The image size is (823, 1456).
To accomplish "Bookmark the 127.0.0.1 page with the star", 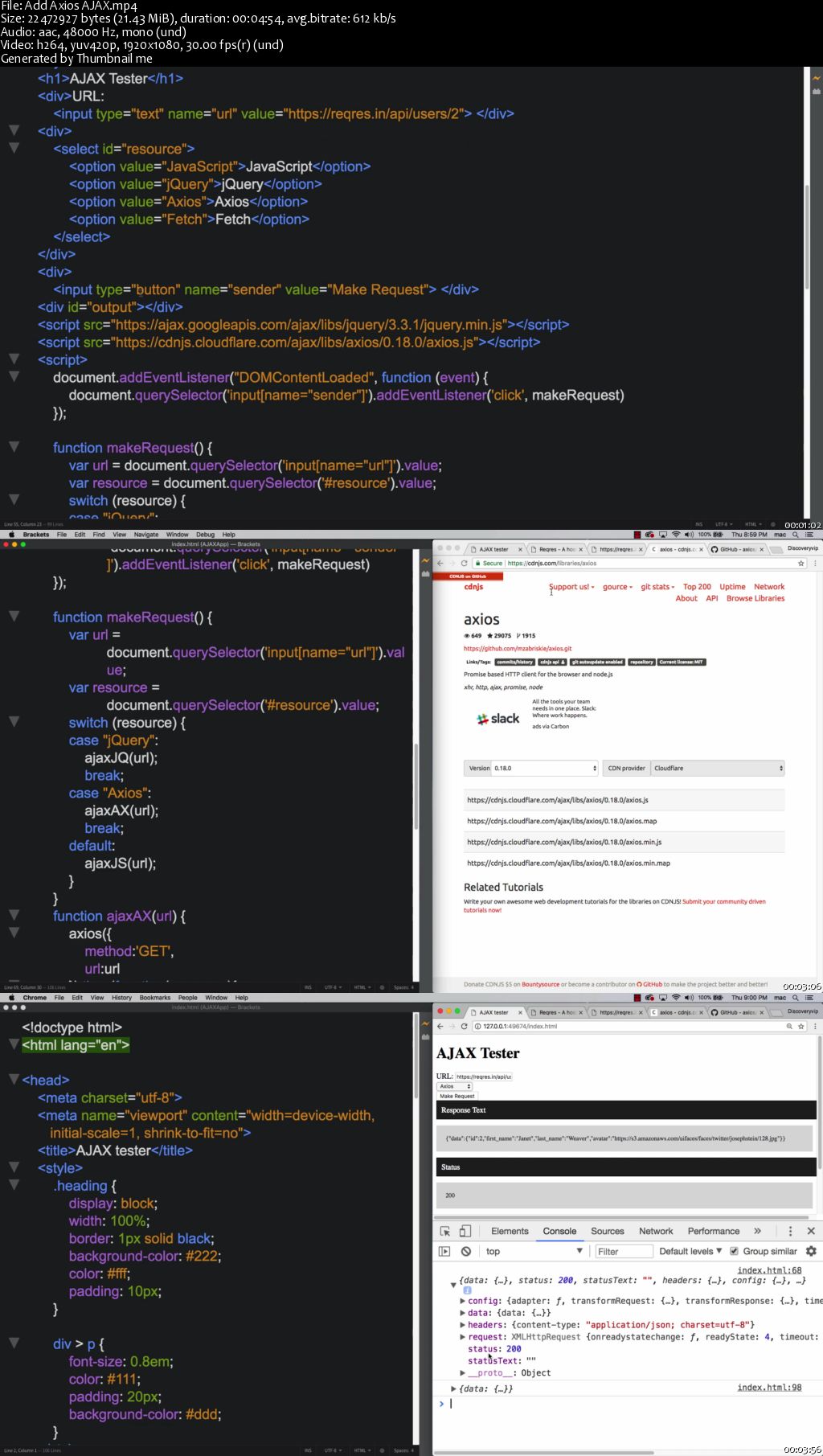I will tap(800, 1026).
